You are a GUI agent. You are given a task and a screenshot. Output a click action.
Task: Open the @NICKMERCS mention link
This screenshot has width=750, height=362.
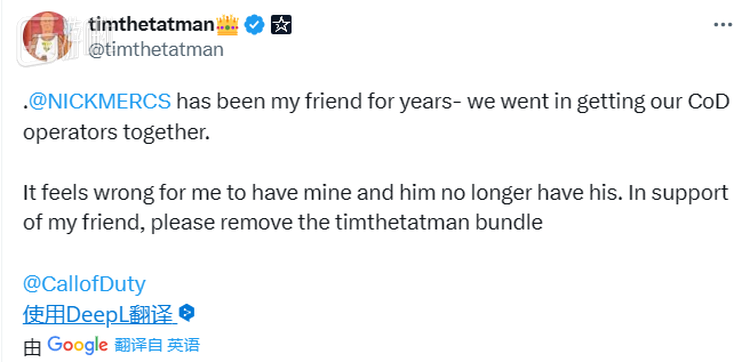[x=99, y=101]
